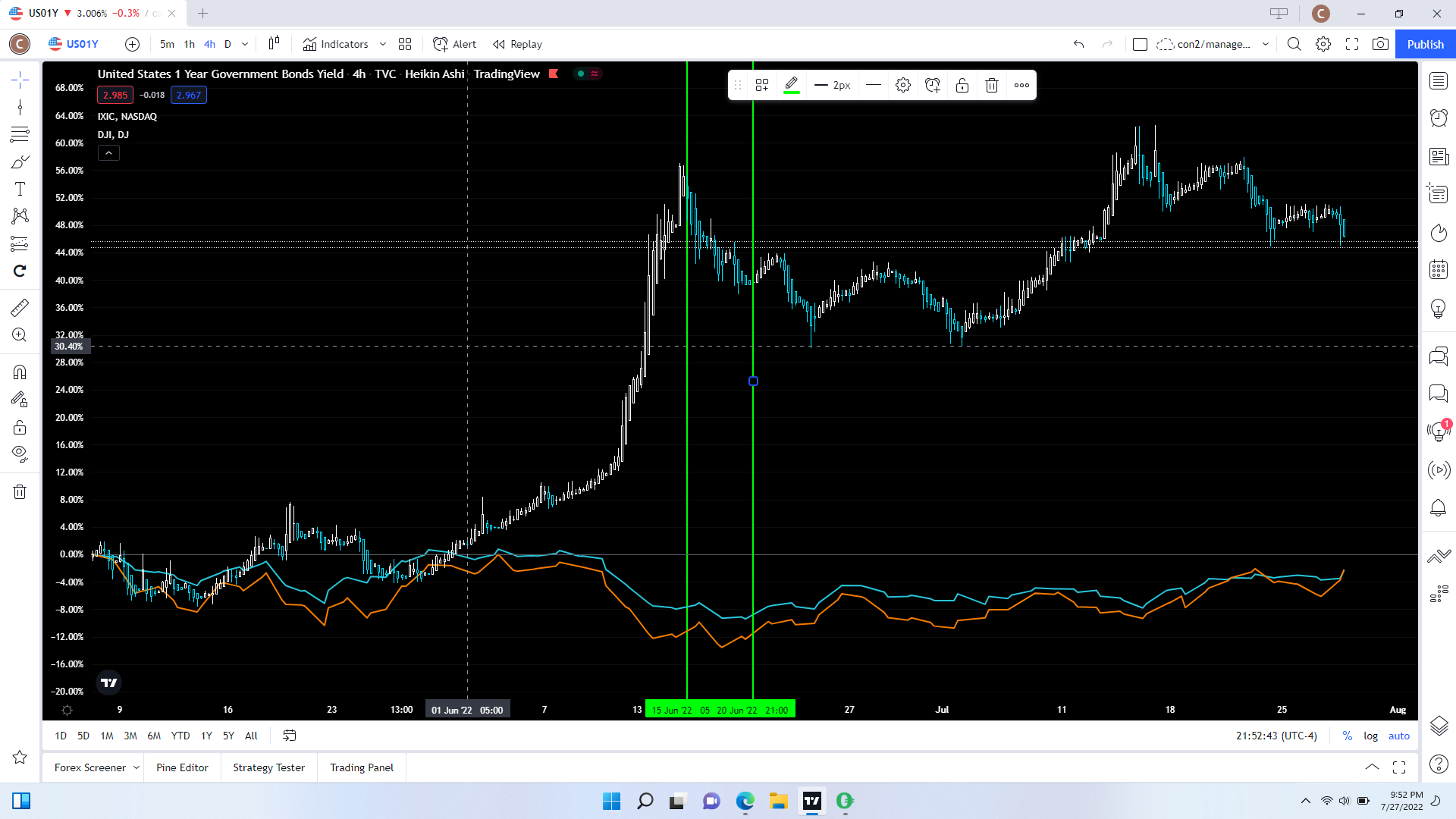
Task: Toggle hide all drawings eye icon
Action: click(20, 454)
